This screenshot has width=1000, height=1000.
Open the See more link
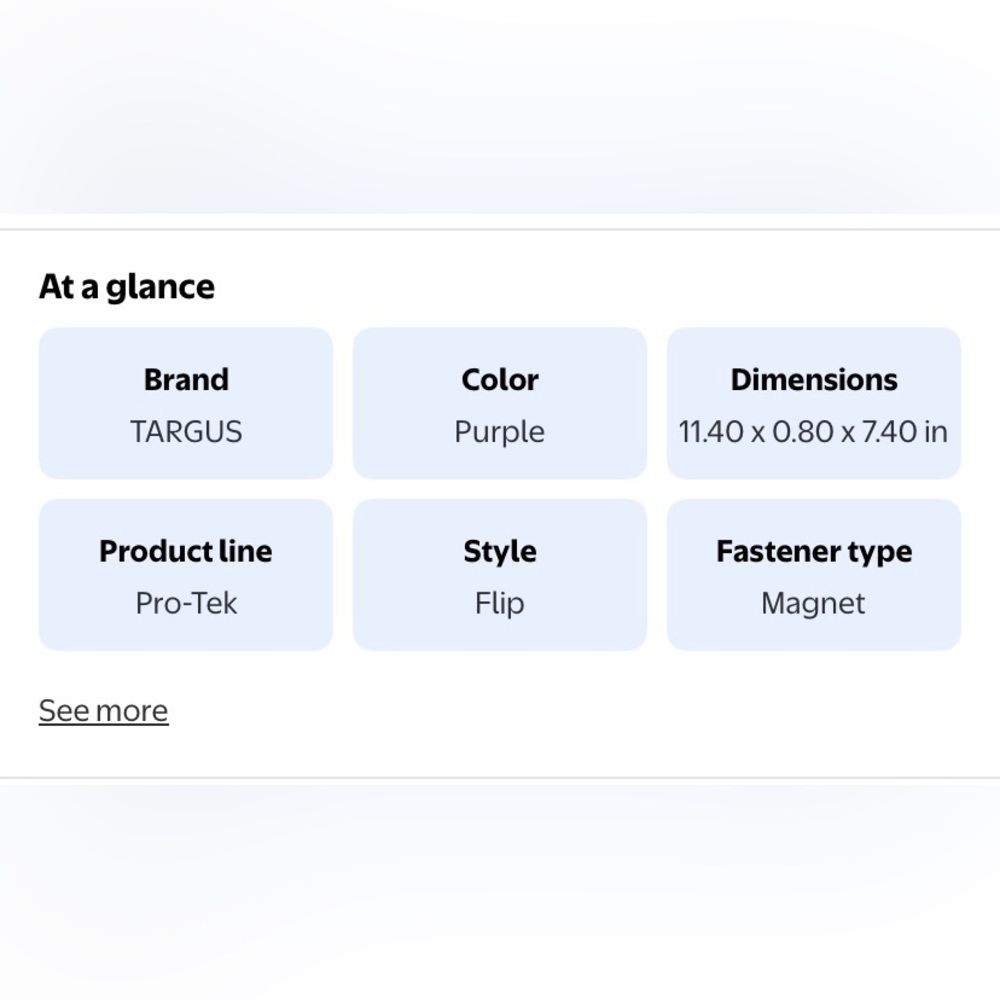[x=103, y=710]
